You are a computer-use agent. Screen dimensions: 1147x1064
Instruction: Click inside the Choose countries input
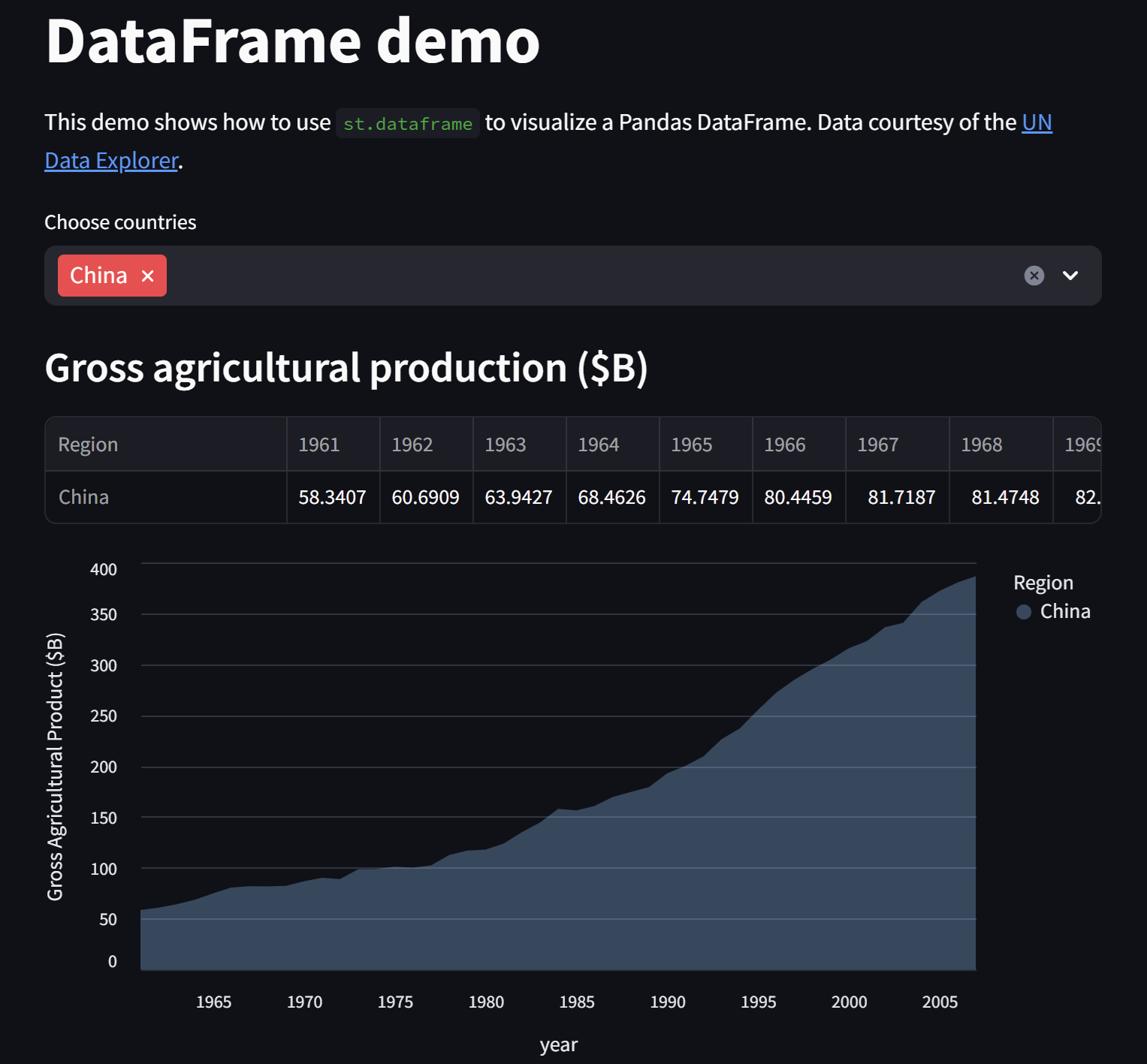(x=586, y=276)
